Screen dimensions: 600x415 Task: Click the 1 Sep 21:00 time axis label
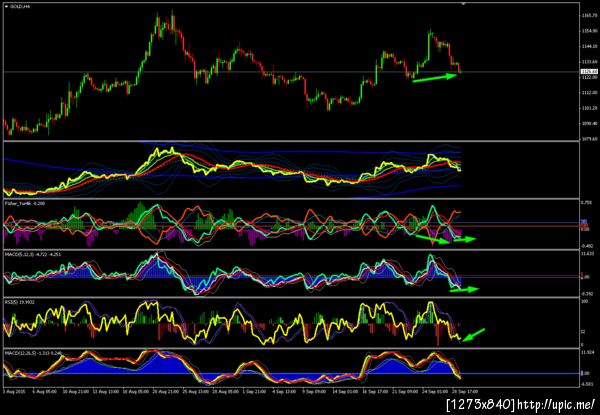coord(254,392)
